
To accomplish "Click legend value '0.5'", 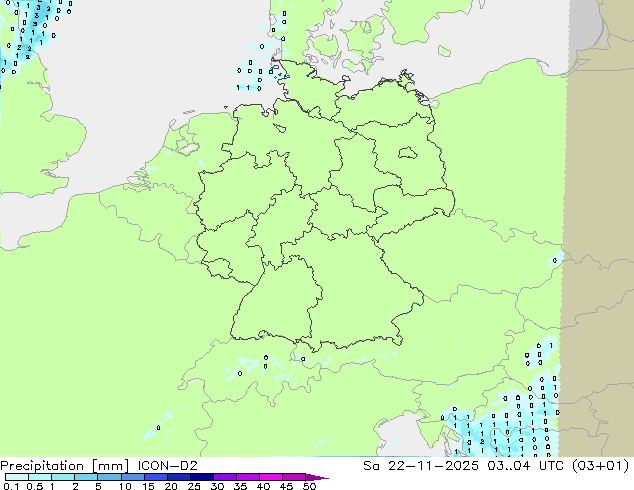I will click(35, 486).
